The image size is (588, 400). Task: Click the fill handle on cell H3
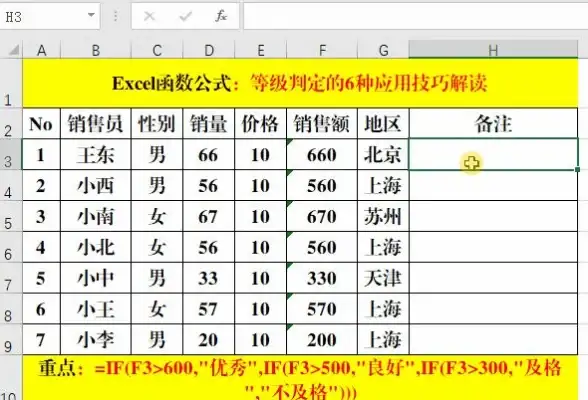[578, 170]
